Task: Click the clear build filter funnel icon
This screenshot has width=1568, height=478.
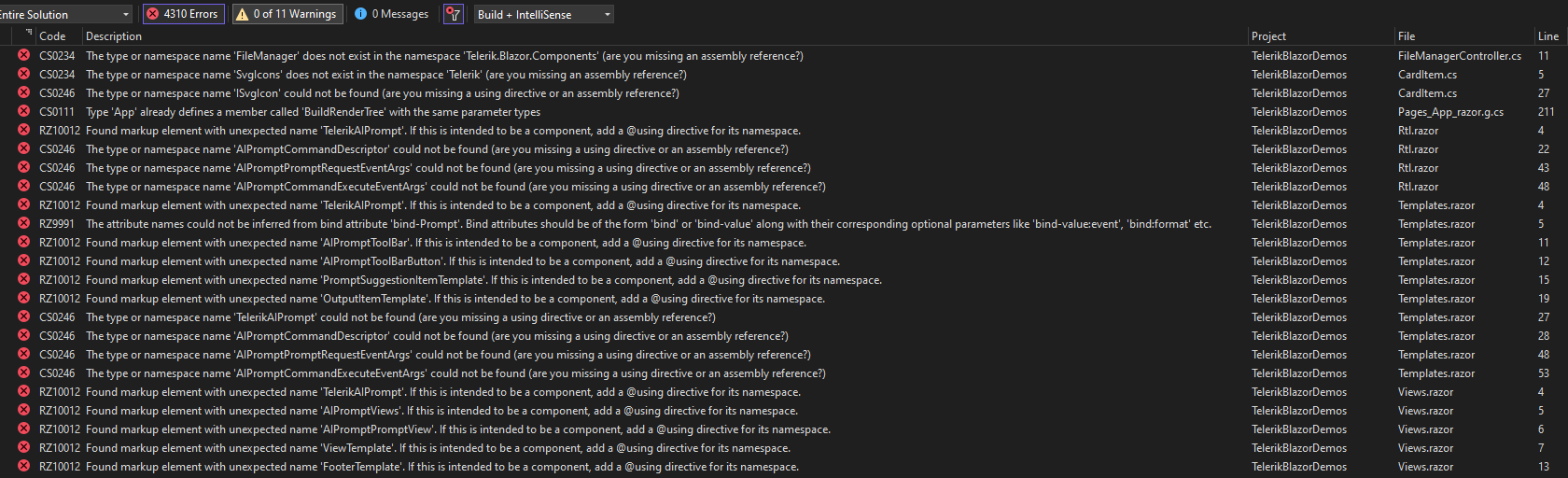Action: (x=454, y=14)
